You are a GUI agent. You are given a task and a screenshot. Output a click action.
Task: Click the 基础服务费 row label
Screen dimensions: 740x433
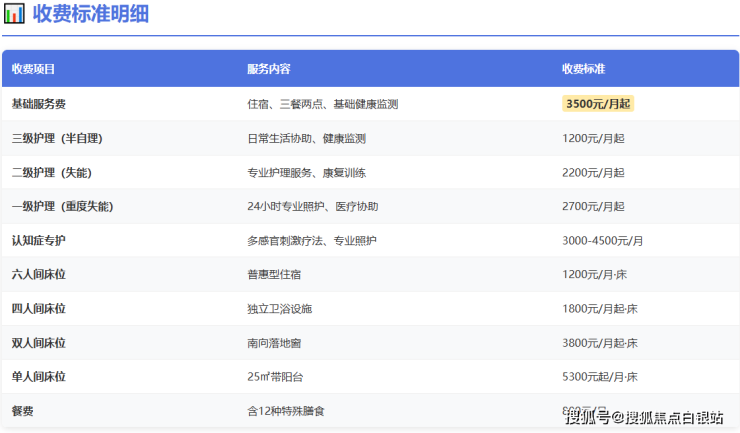39,104
